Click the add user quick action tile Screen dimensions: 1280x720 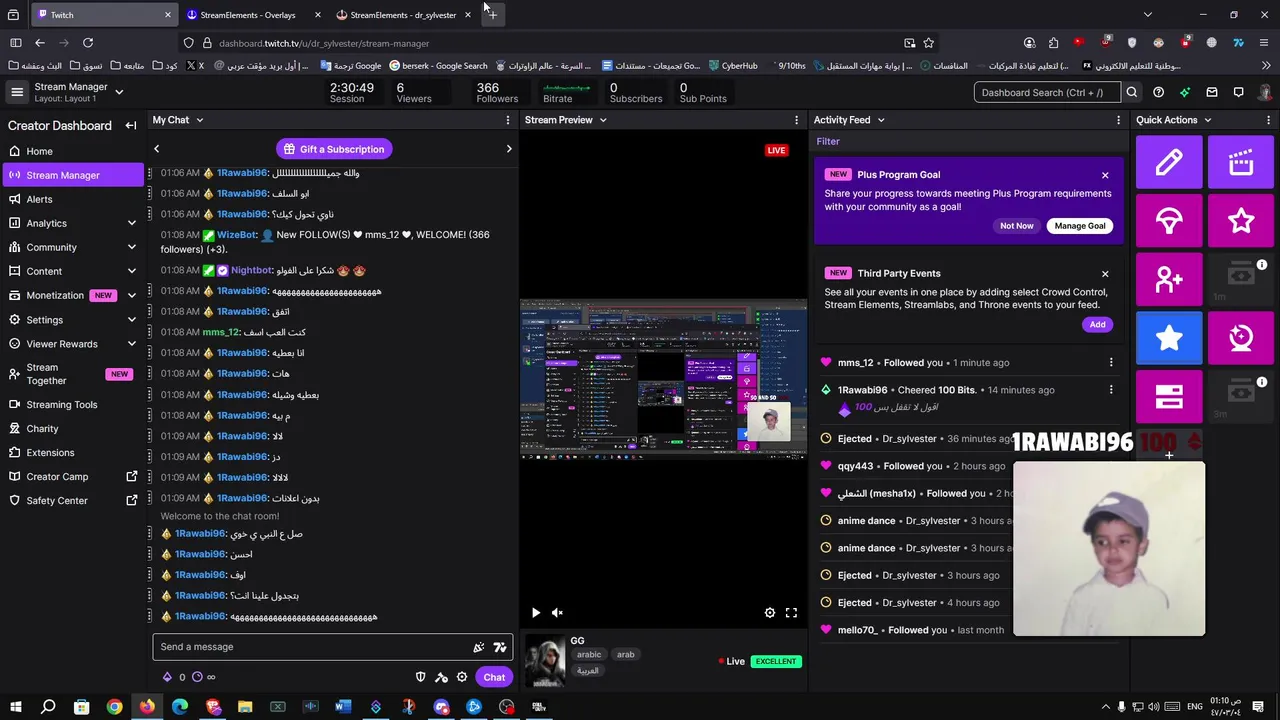1169,279
